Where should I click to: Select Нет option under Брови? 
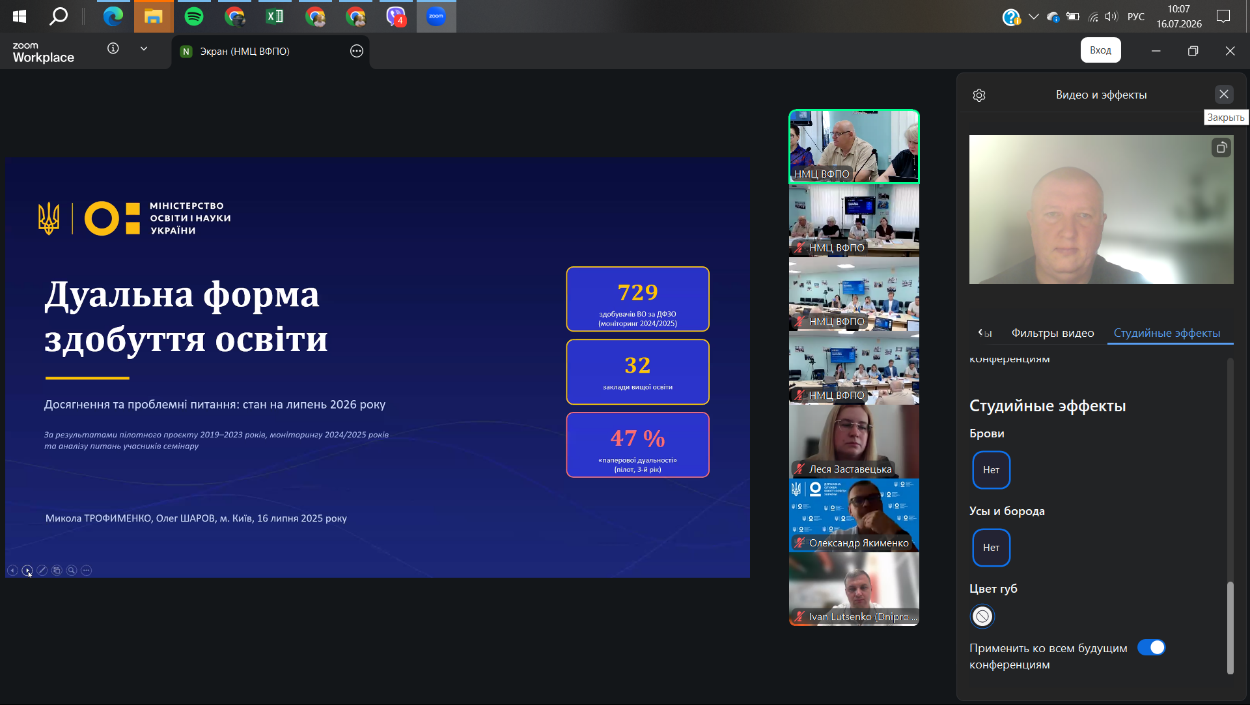[991, 470]
